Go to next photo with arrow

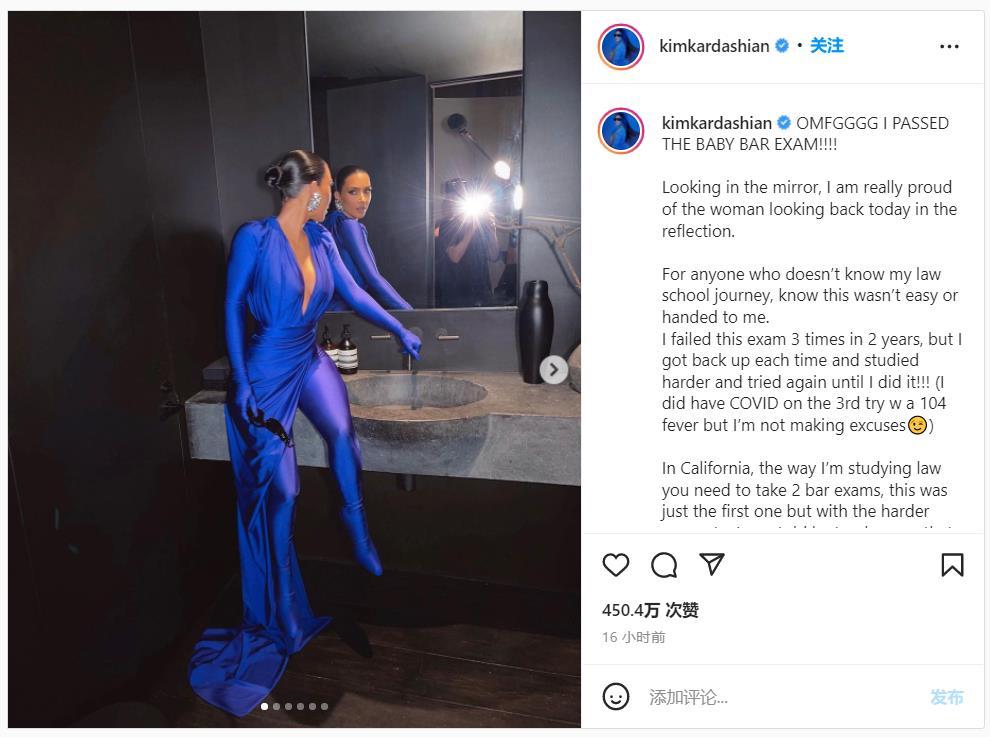(553, 369)
